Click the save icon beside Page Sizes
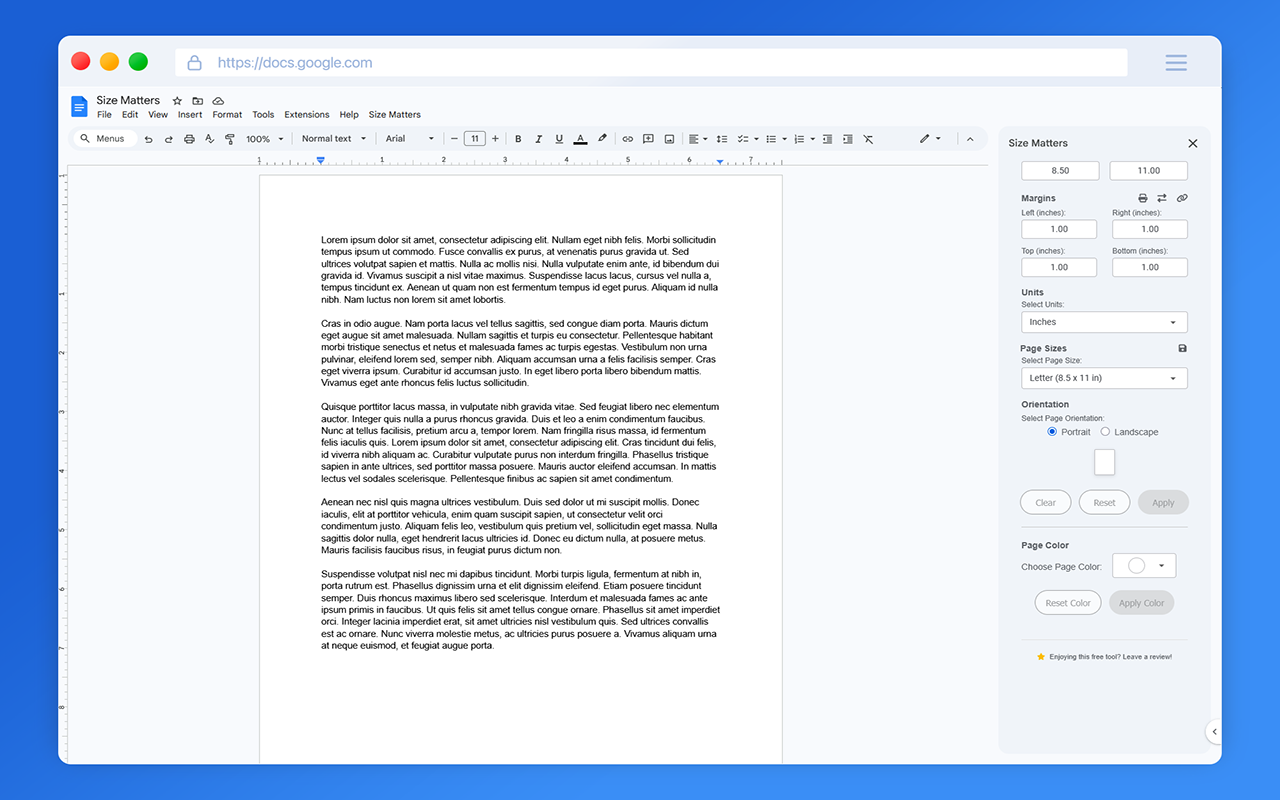Image resolution: width=1280 pixels, height=800 pixels. (1182, 348)
